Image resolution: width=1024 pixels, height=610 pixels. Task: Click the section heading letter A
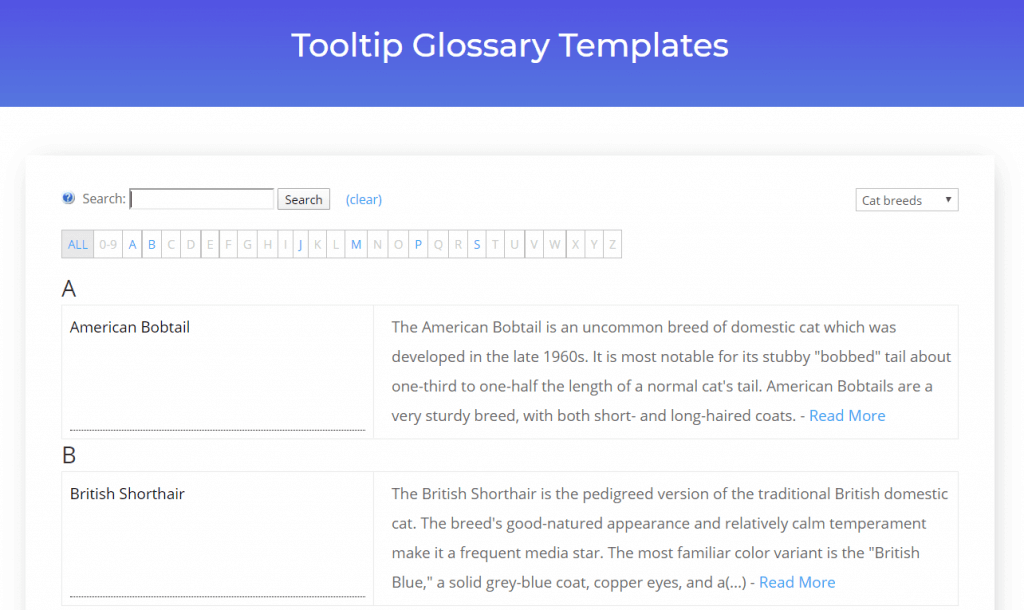pos(68,289)
